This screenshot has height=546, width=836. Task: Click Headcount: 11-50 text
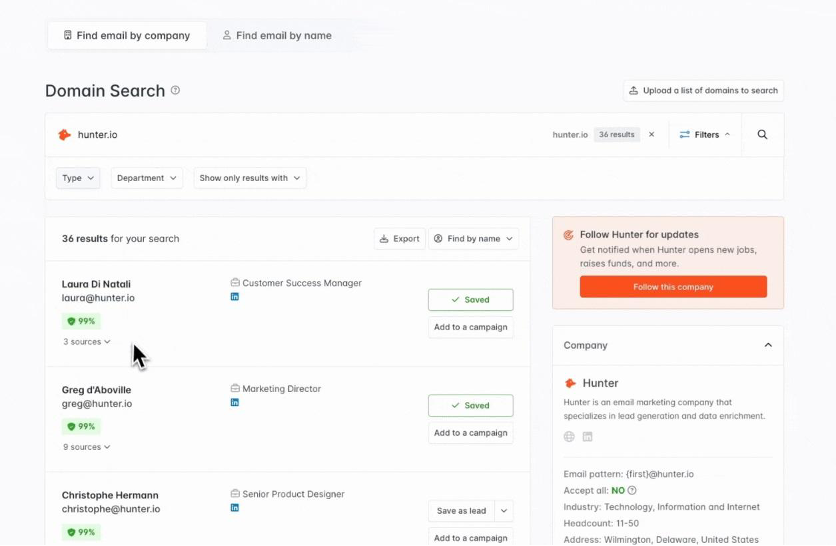(601, 523)
